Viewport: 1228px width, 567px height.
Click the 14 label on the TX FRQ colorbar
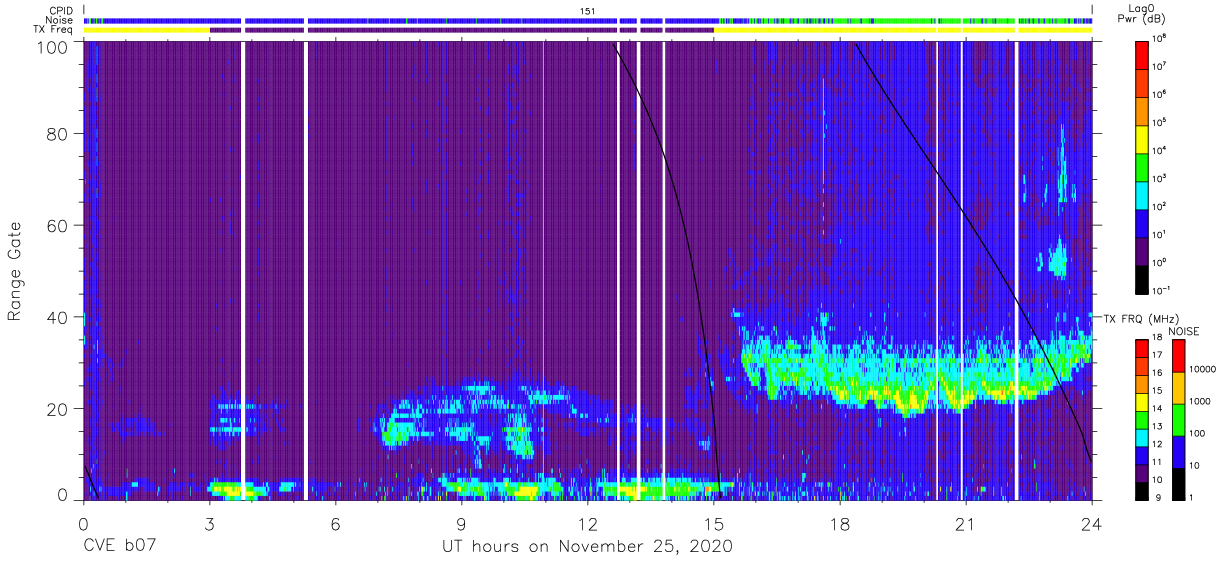click(x=1158, y=409)
